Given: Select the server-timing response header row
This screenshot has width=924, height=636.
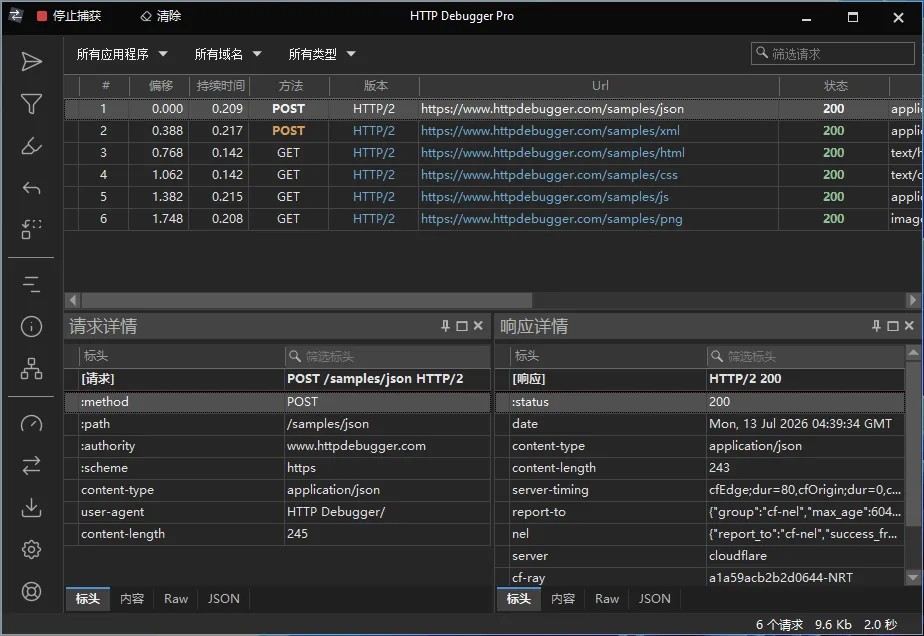Looking at the screenshot, I should click(700, 490).
